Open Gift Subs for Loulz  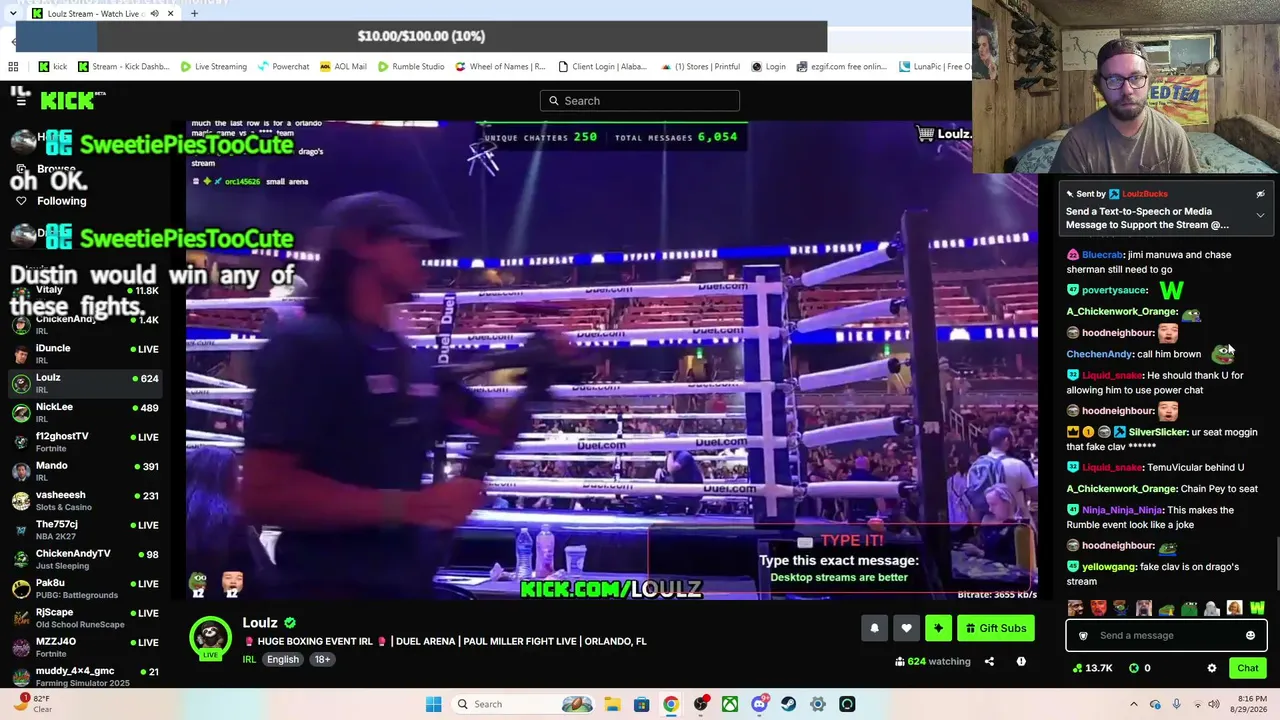995,628
